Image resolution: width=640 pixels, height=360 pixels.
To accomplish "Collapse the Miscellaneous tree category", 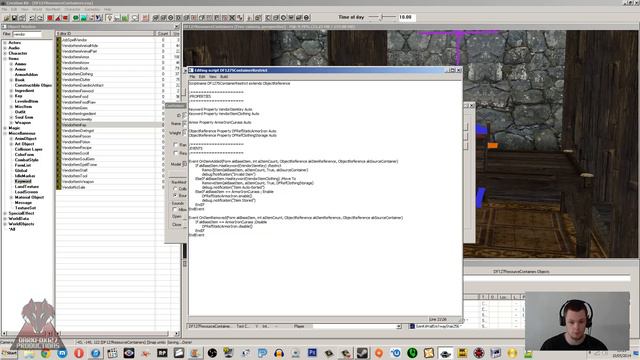I will [x=5, y=133].
